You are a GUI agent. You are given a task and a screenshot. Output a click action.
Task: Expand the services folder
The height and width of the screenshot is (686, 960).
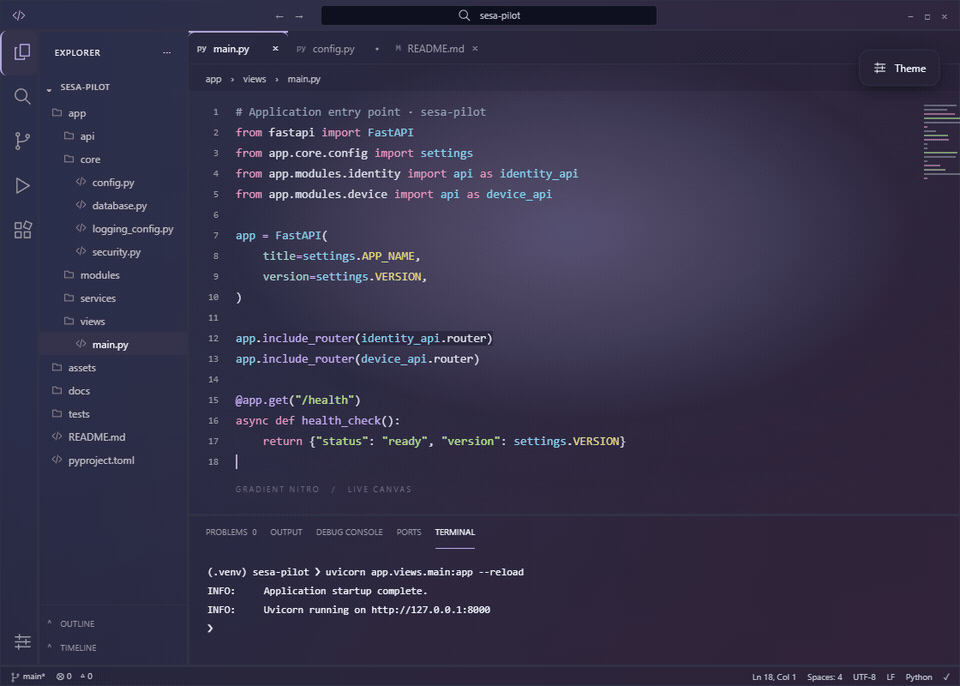pos(113,298)
